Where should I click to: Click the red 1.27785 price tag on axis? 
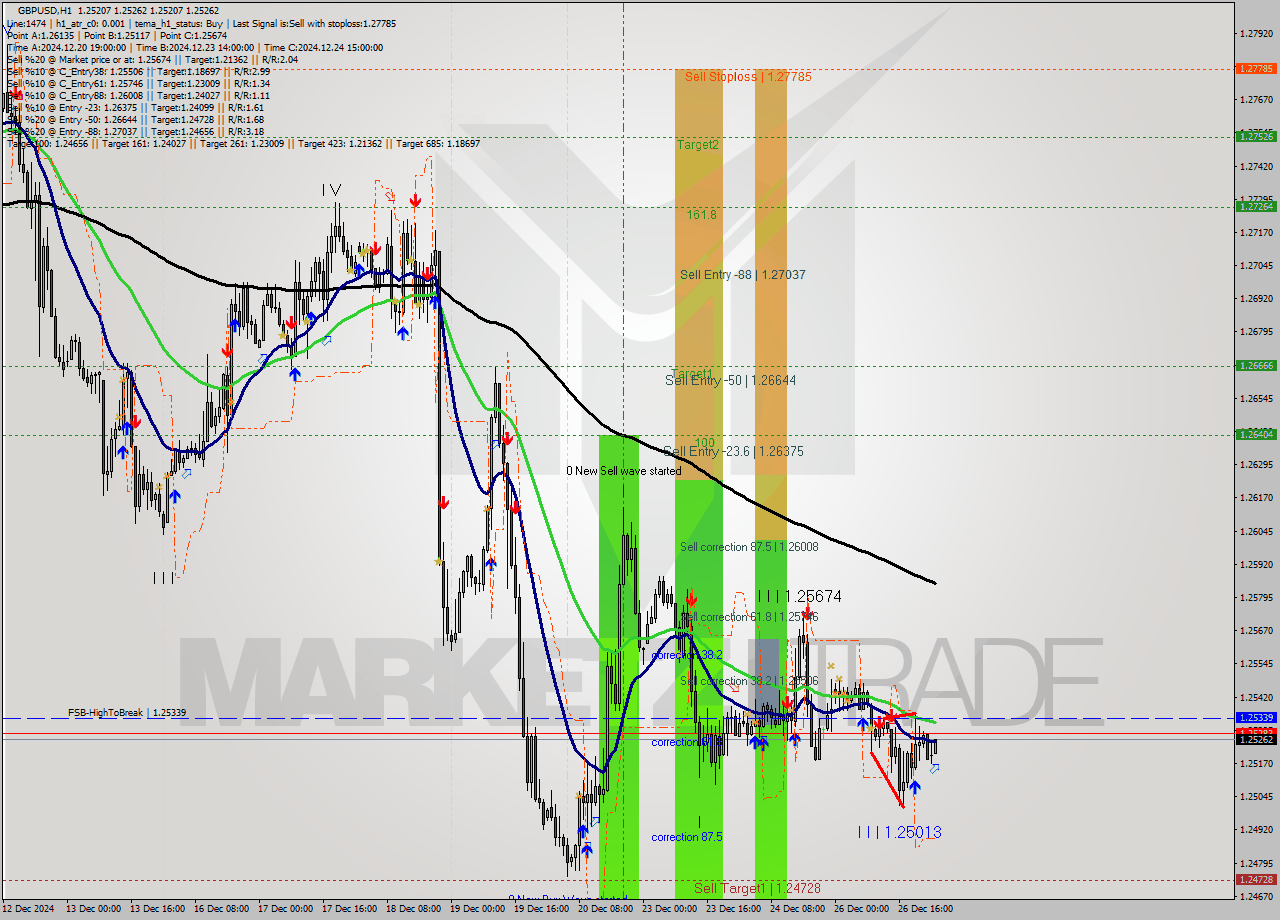1255,69
